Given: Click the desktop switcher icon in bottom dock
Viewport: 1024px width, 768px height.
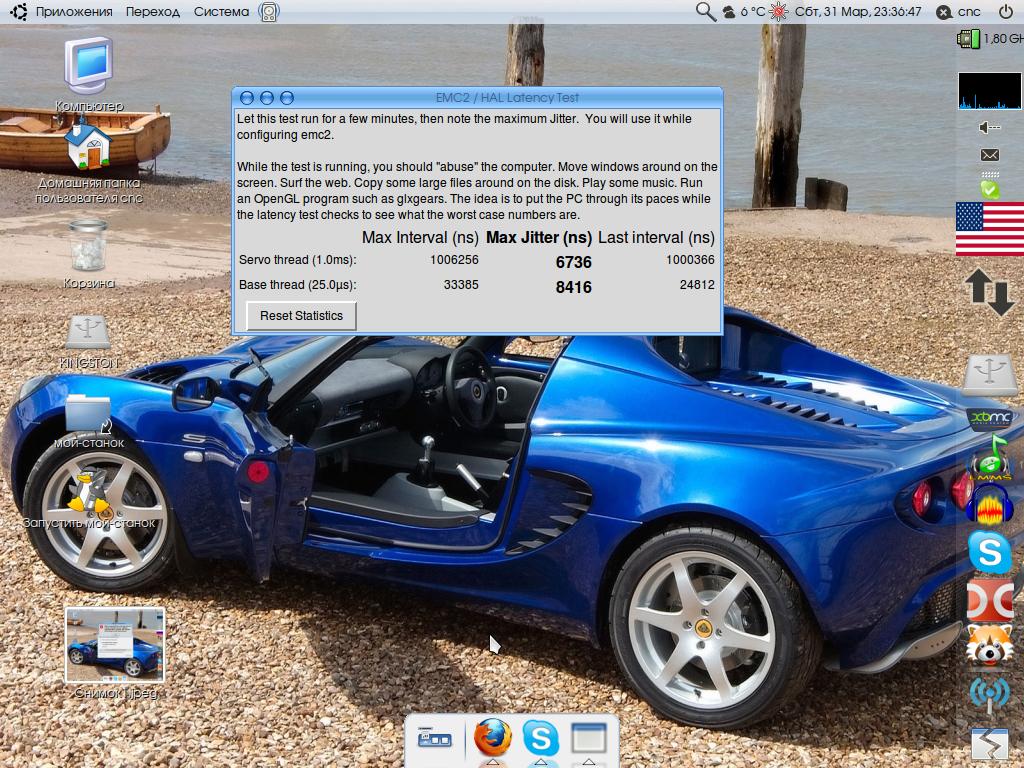Looking at the screenshot, I should pos(435,739).
